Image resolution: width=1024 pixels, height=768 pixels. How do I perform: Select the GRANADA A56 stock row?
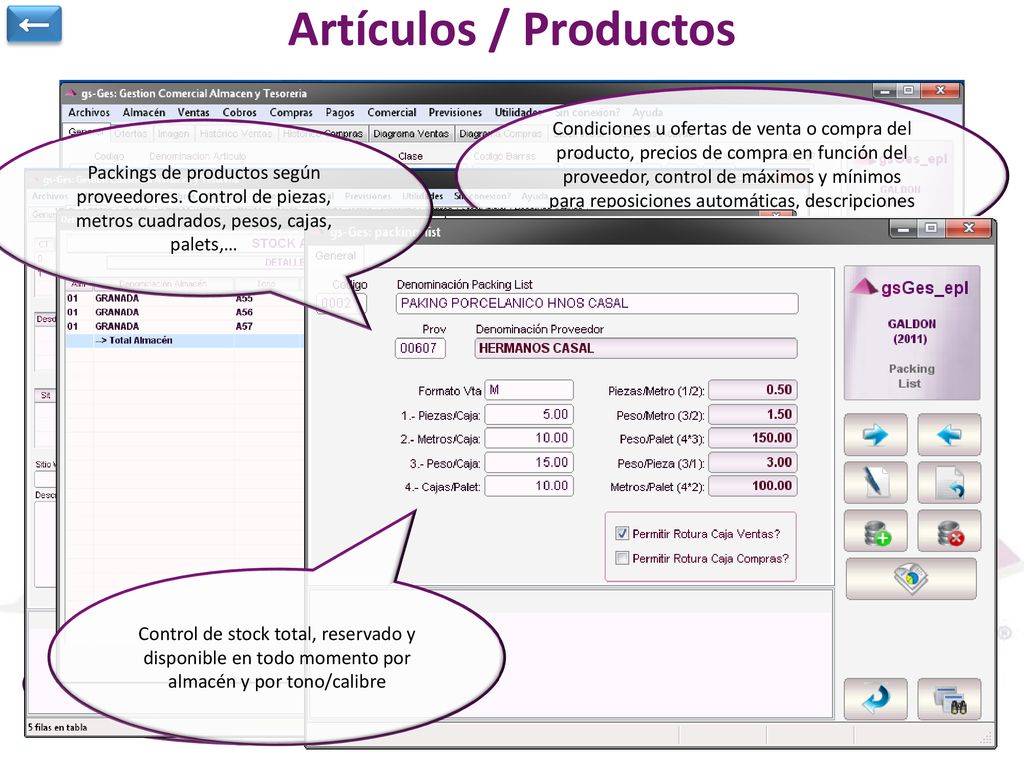point(184,312)
